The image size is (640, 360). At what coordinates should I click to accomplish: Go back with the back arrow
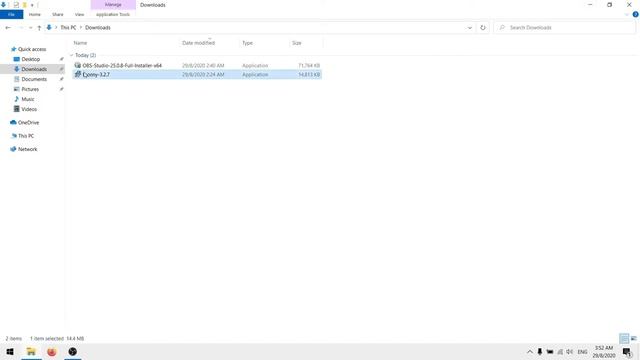coord(8,27)
